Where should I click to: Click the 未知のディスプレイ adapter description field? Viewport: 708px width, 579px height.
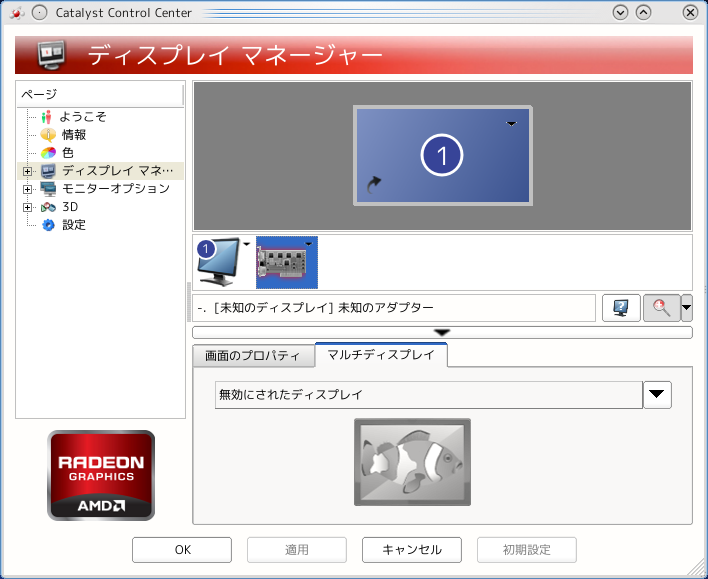394,308
